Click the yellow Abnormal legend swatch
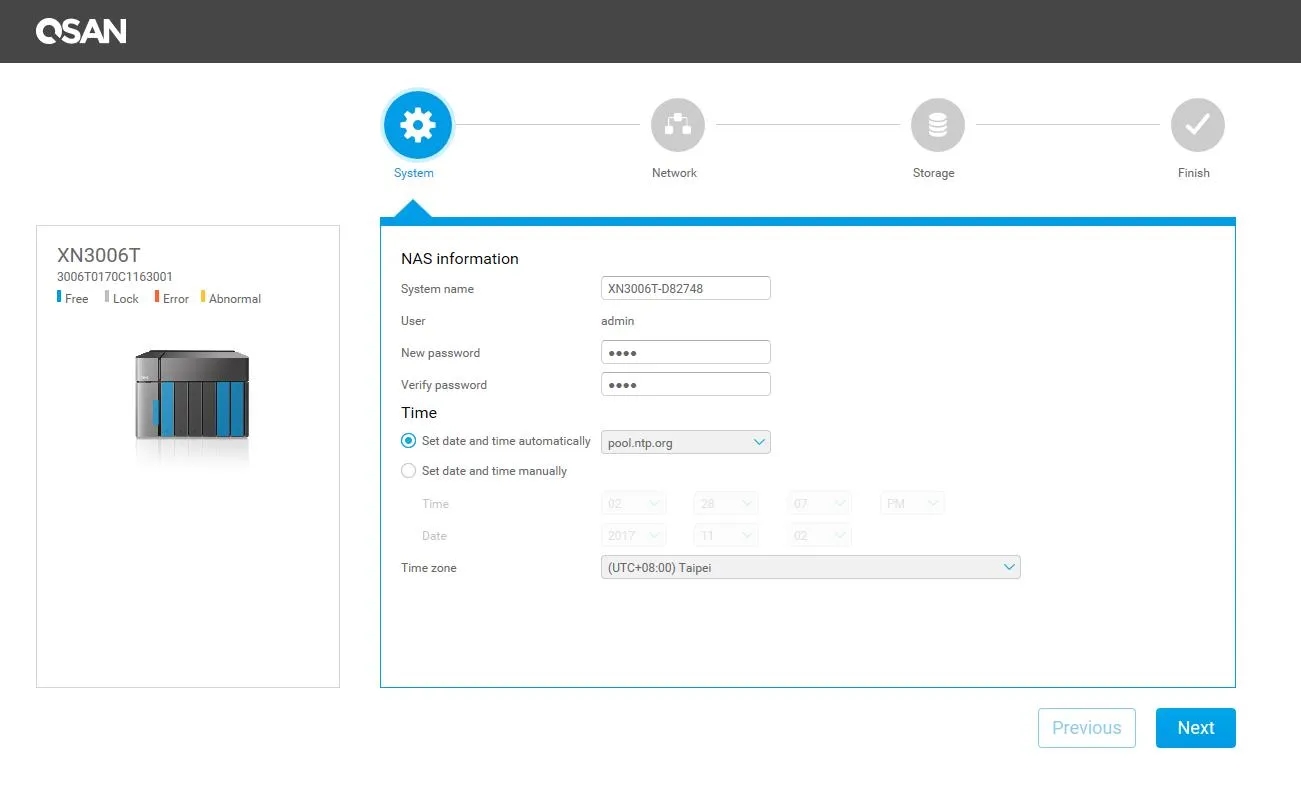The height and width of the screenshot is (798, 1301). (x=203, y=297)
